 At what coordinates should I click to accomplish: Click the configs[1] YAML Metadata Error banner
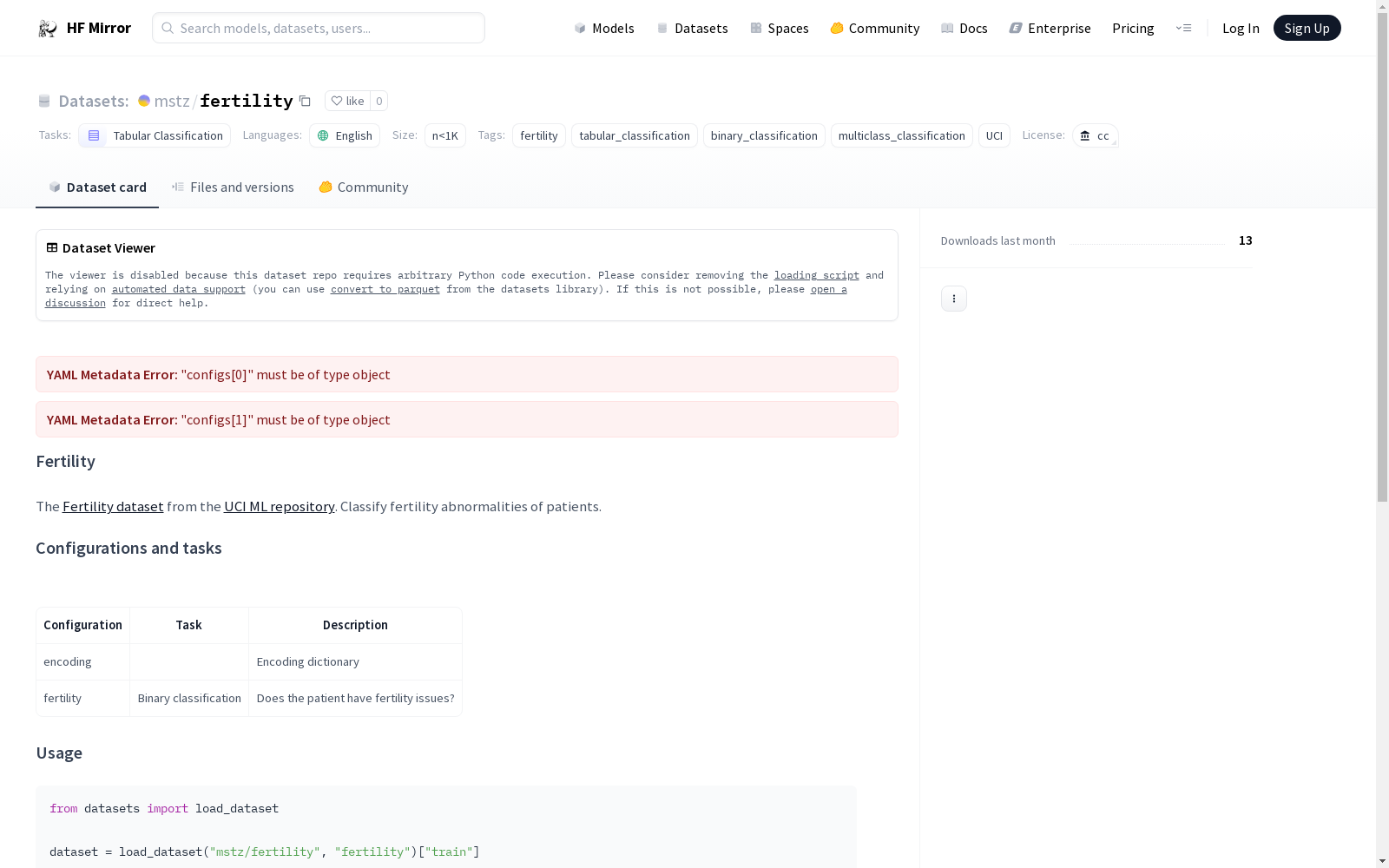[x=467, y=419]
